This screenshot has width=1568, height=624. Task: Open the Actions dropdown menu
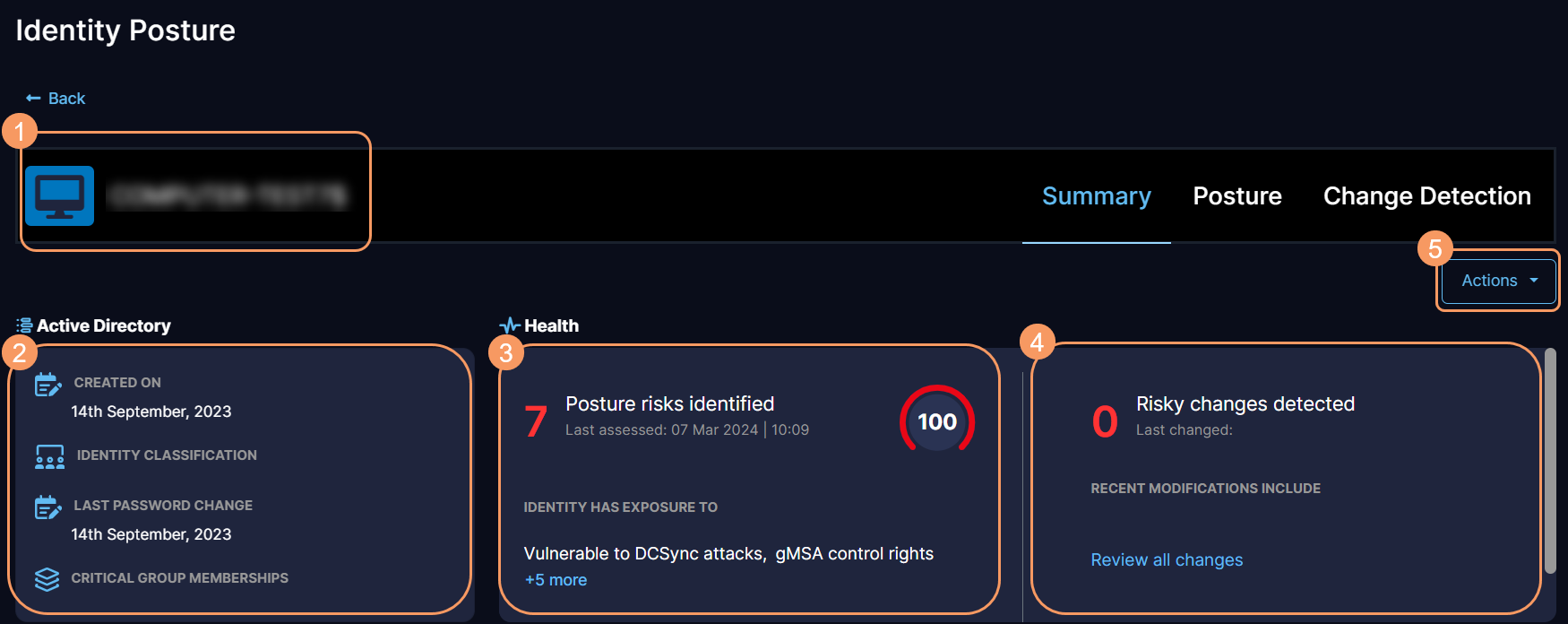coord(1489,280)
